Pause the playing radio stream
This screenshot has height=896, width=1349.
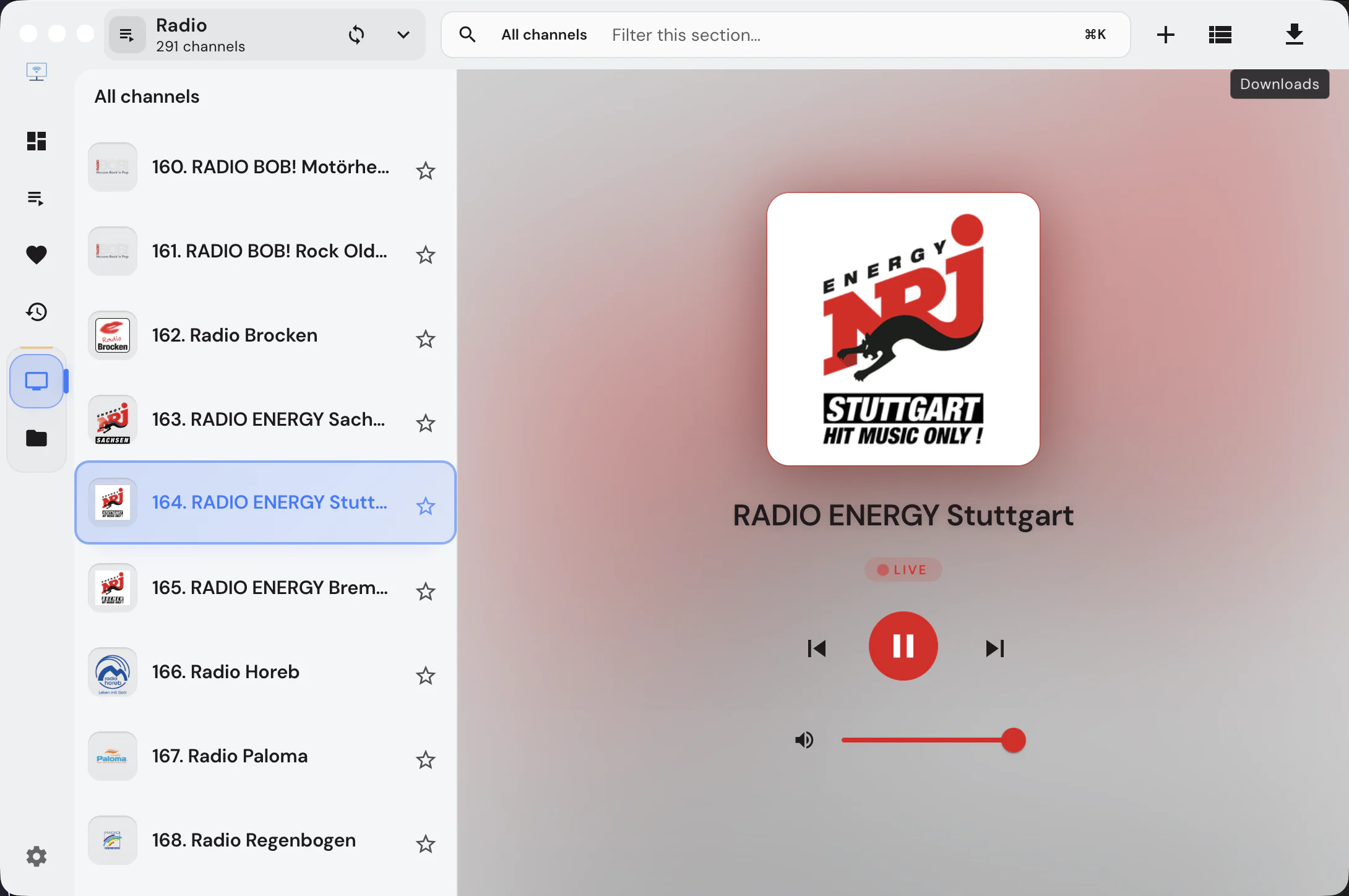coord(903,646)
